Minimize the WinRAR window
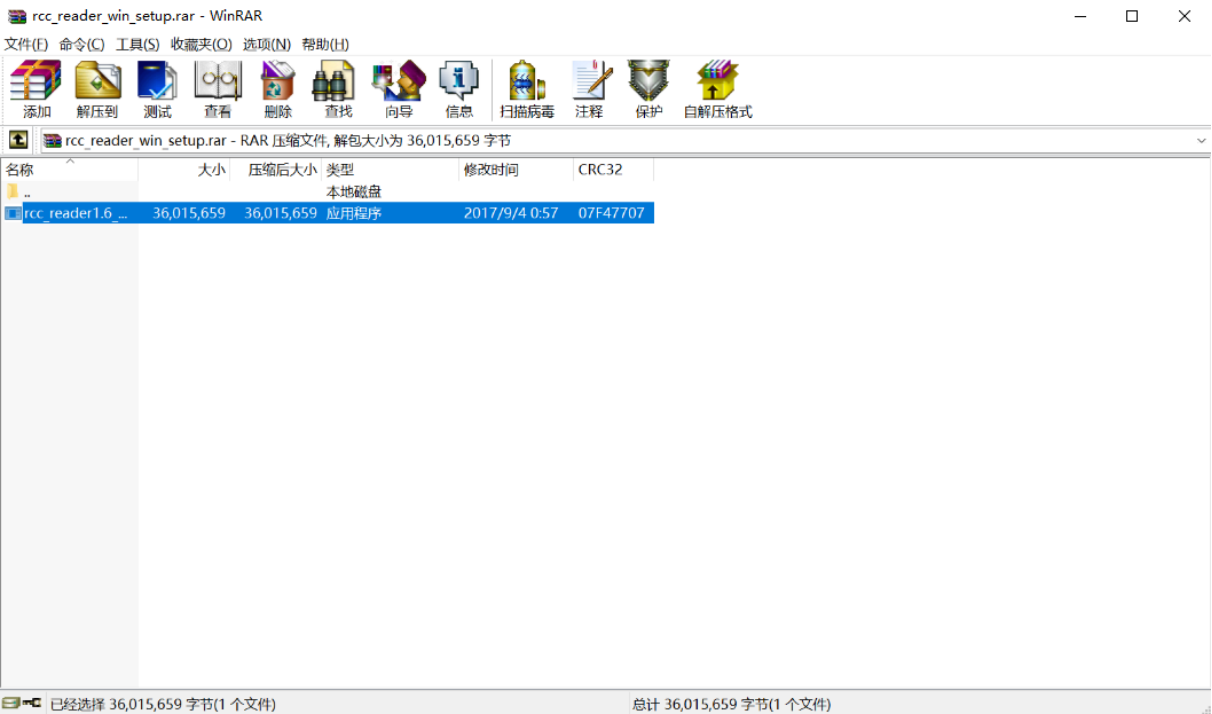The width and height of the screenshot is (1212, 714). 1080,16
